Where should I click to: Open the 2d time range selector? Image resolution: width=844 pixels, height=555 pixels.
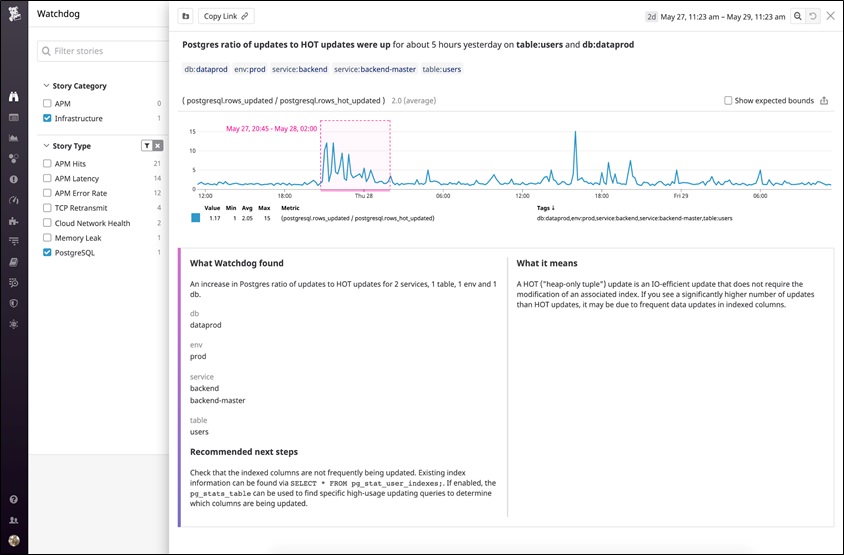coord(651,17)
